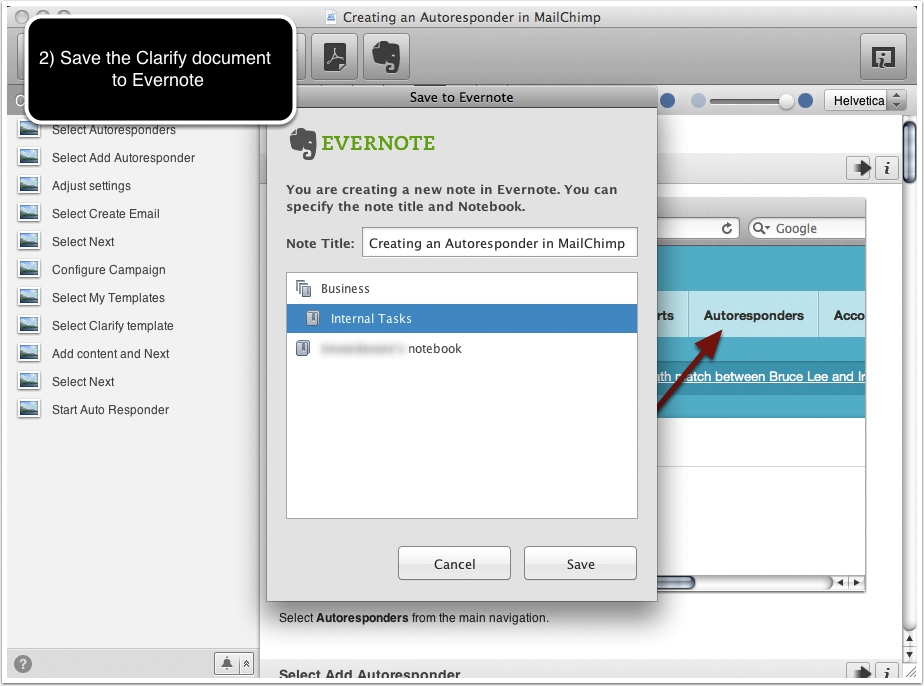
Task: Select the Business notebook stack
Action: (461, 289)
